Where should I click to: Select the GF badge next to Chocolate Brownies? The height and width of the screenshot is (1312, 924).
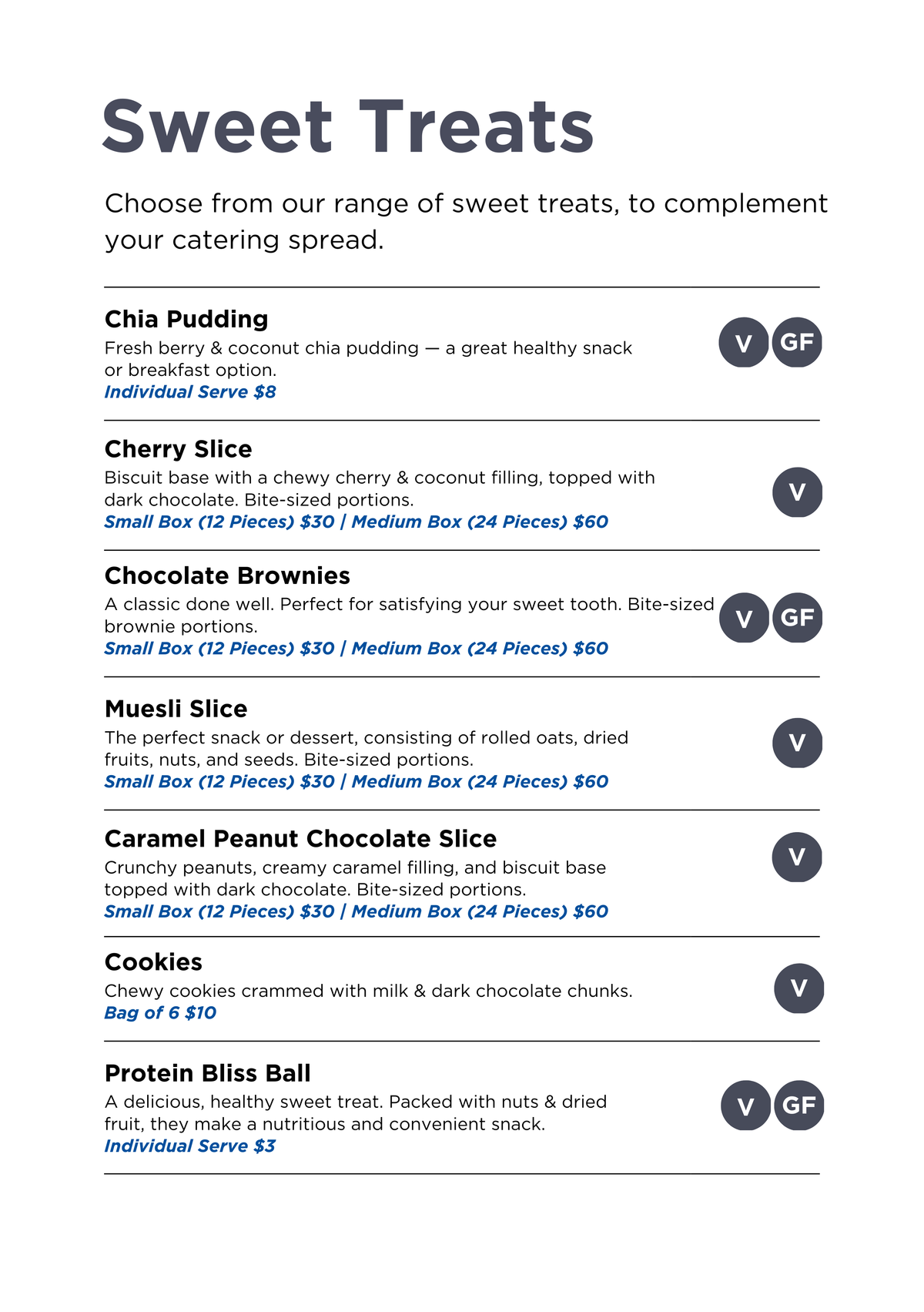797,618
